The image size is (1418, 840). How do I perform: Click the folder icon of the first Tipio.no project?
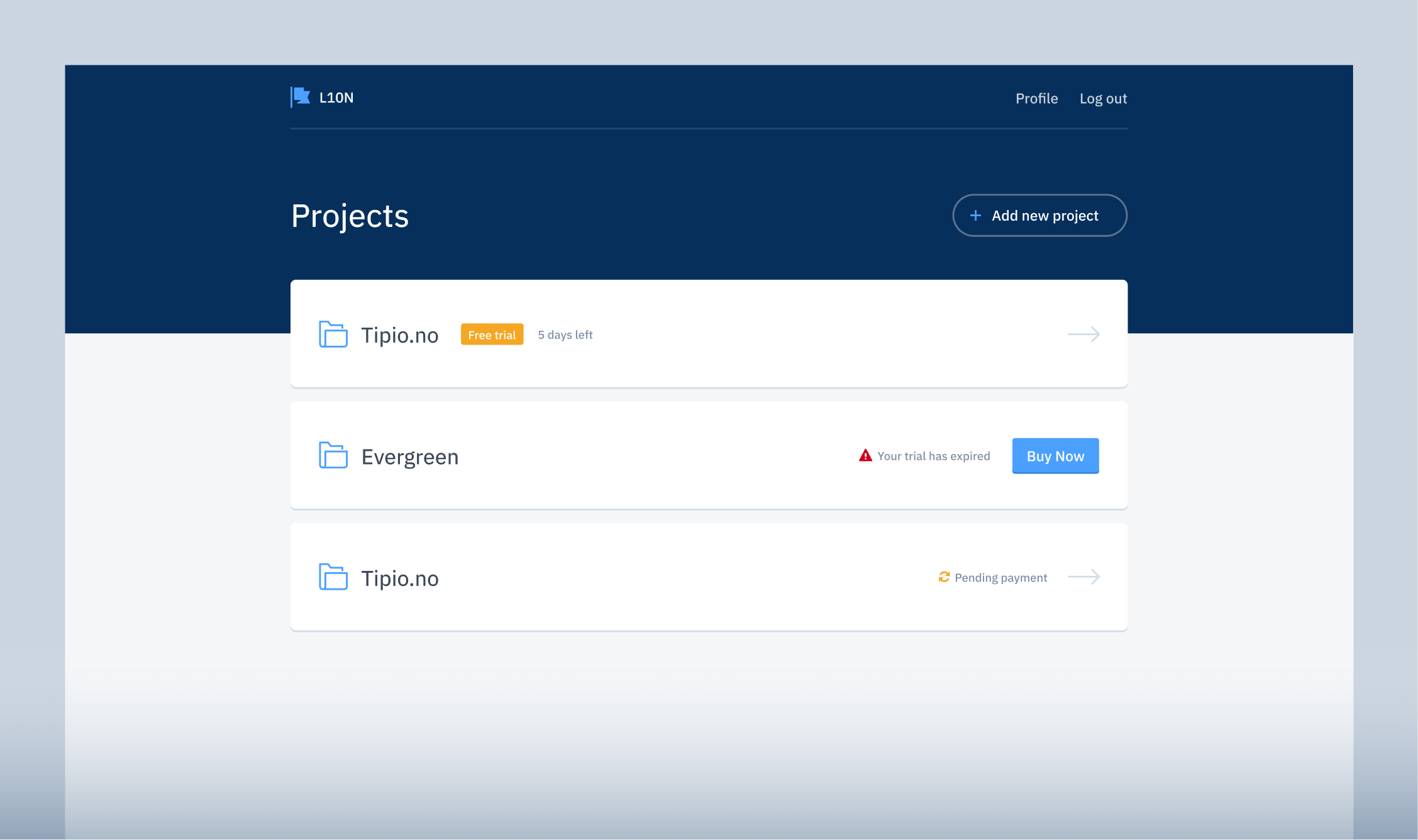pos(333,334)
